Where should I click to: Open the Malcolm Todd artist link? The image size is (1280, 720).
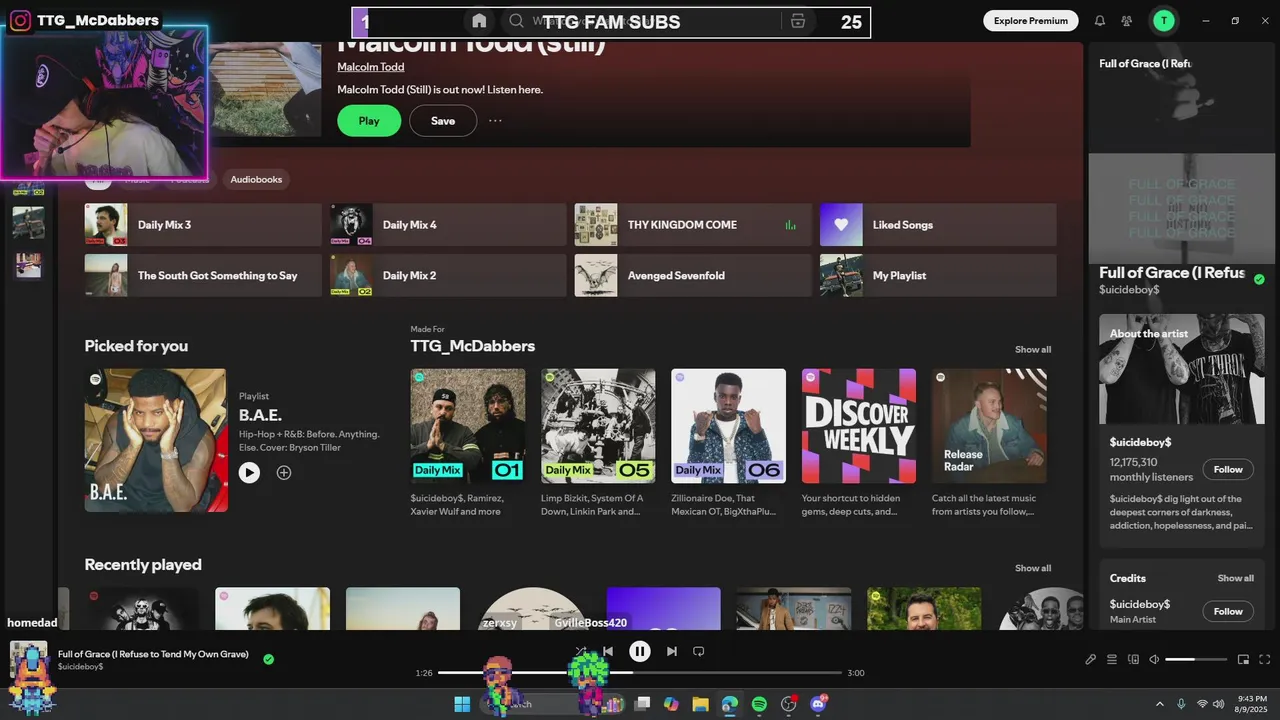tap(371, 67)
